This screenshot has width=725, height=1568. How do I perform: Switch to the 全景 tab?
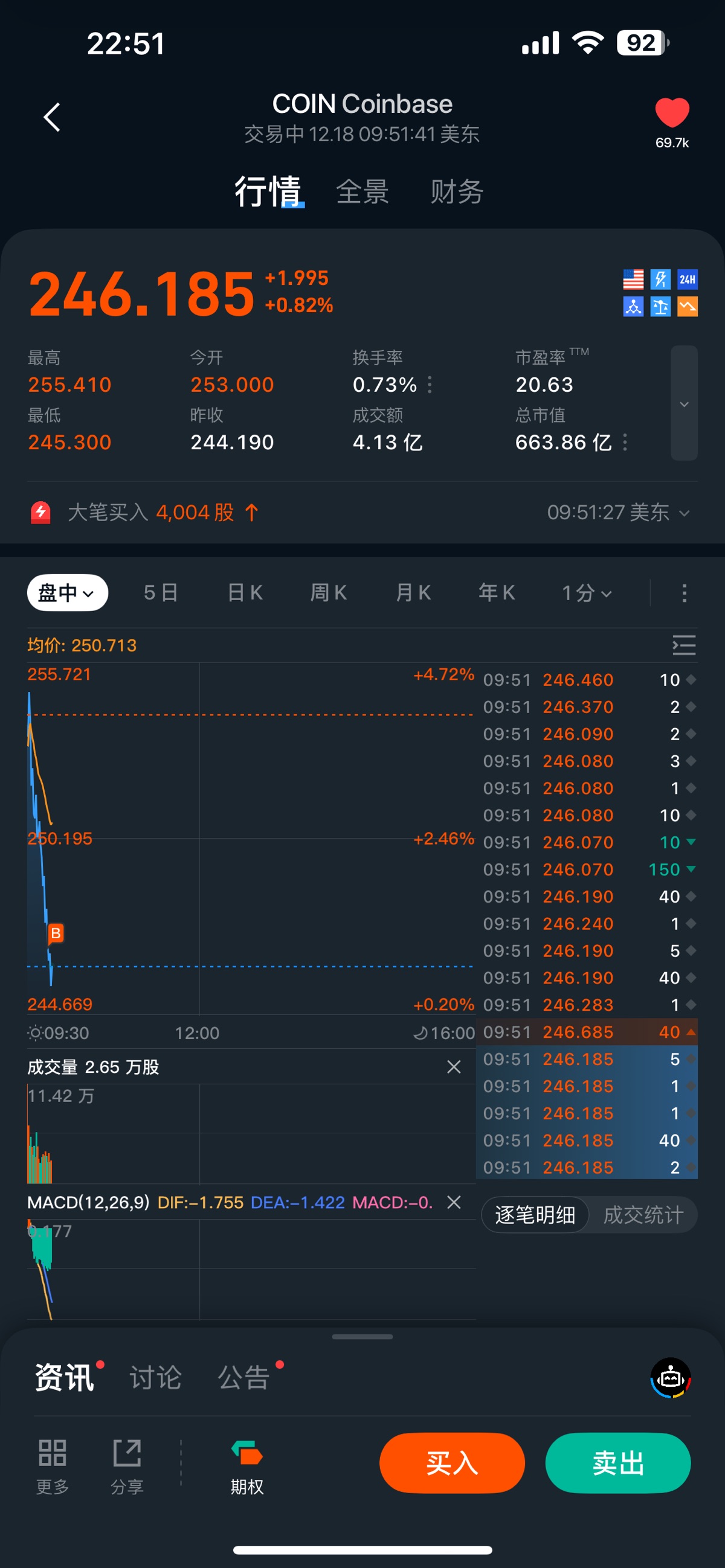pos(362,192)
